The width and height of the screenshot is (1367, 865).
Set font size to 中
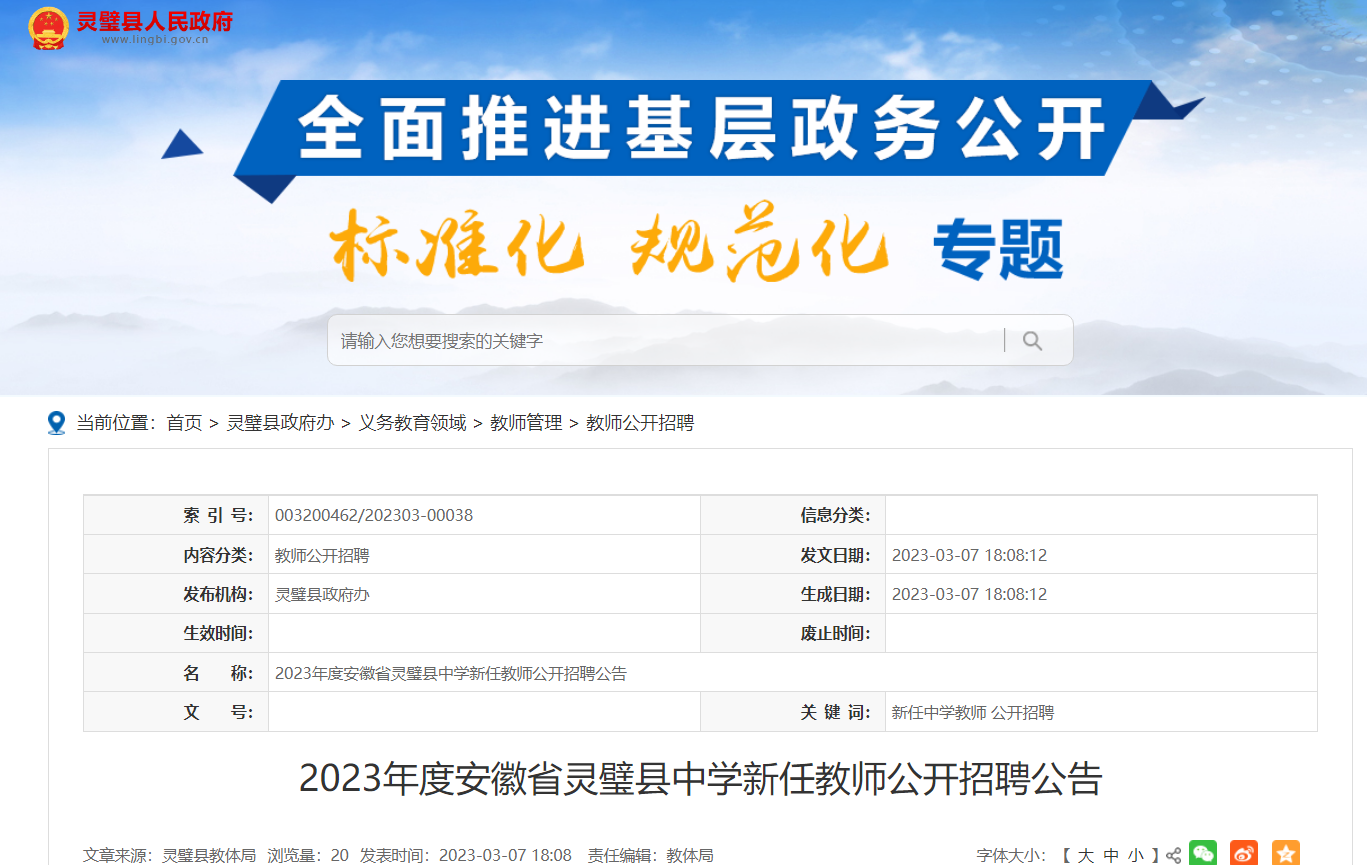click(x=1111, y=856)
